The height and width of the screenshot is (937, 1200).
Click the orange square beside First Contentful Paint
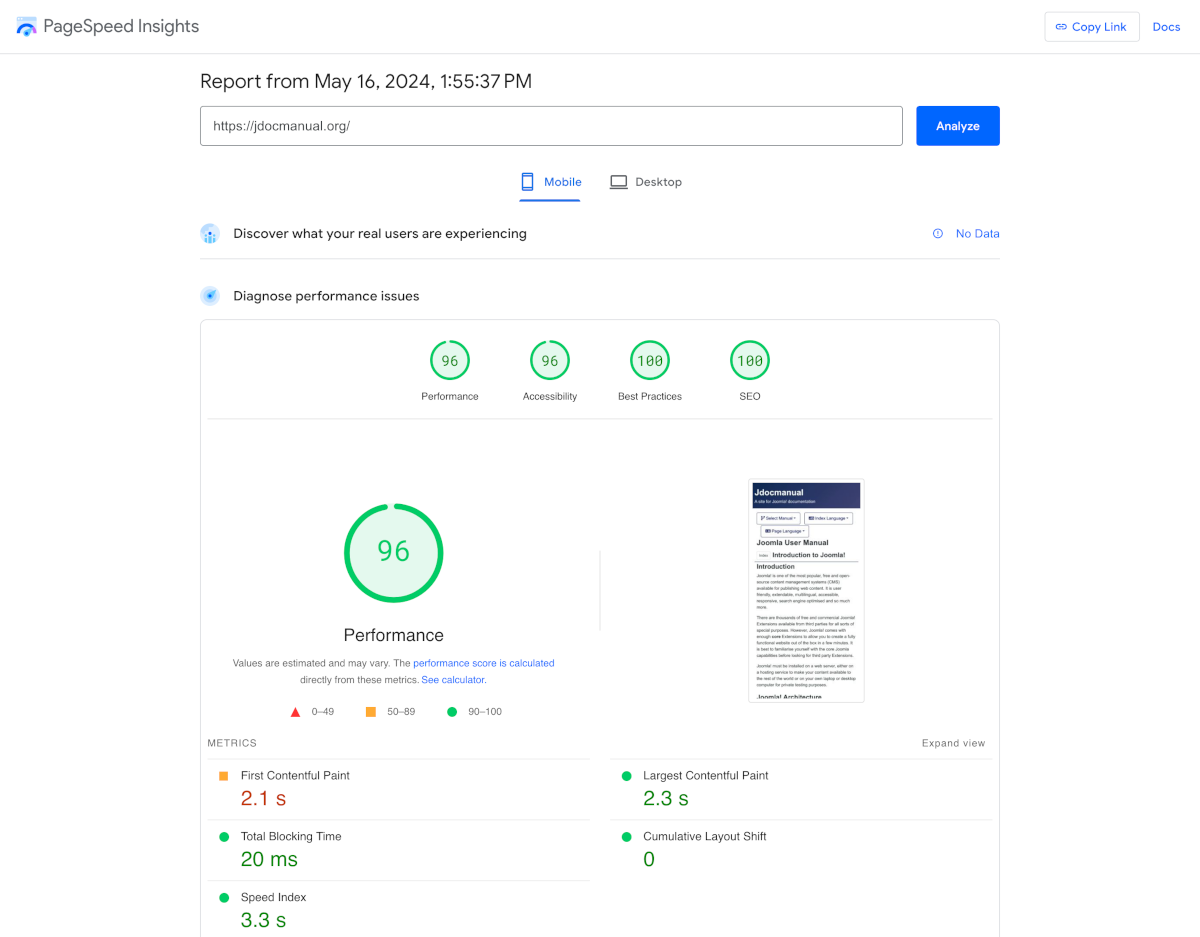[222, 775]
